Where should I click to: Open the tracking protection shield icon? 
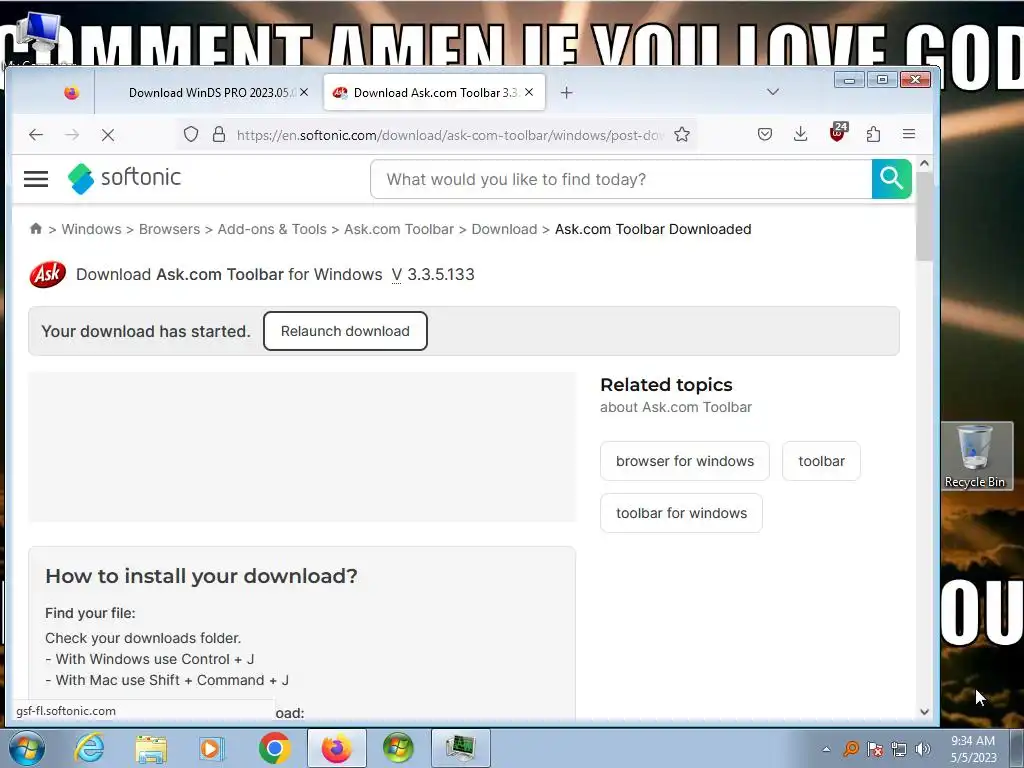(191, 135)
